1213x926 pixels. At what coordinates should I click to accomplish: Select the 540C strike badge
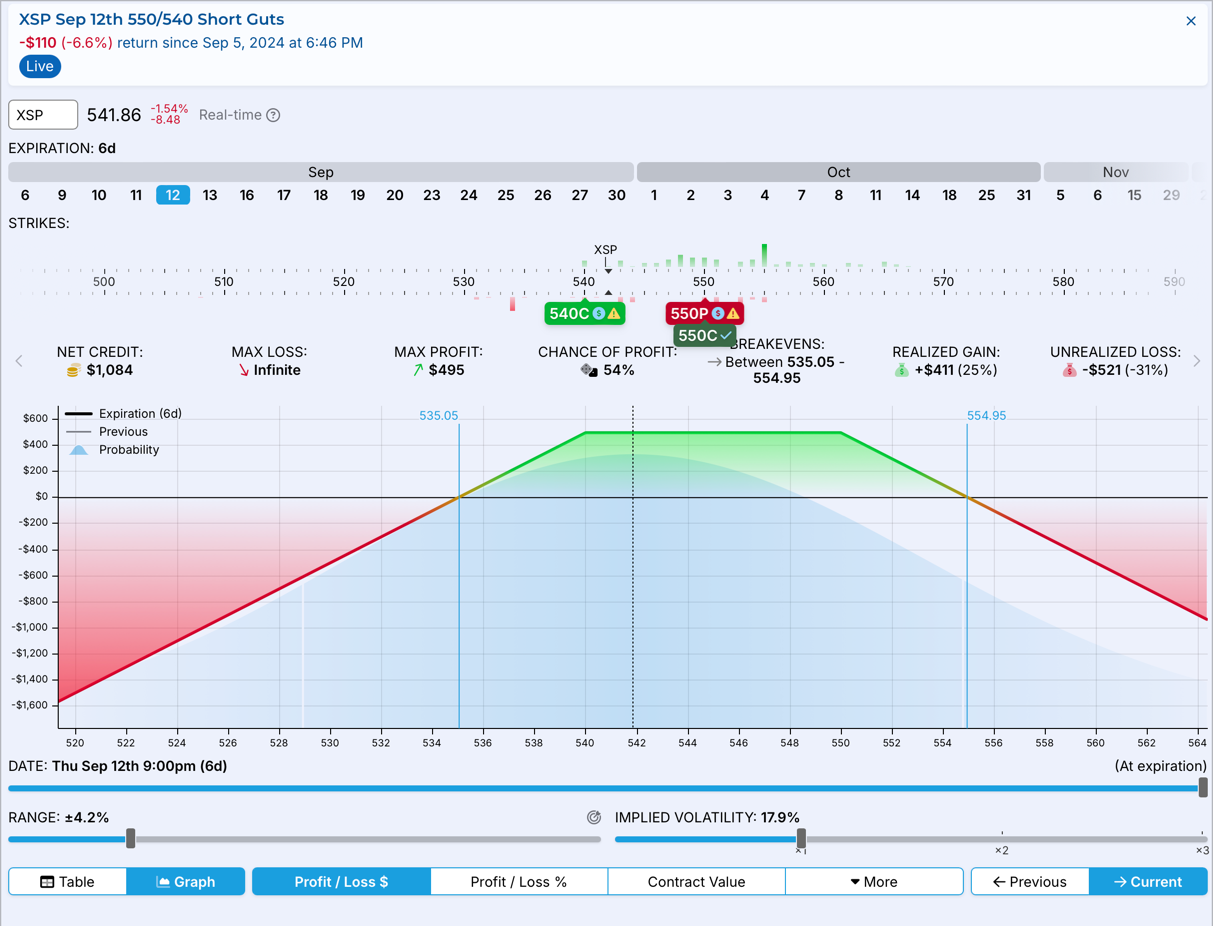585,314
